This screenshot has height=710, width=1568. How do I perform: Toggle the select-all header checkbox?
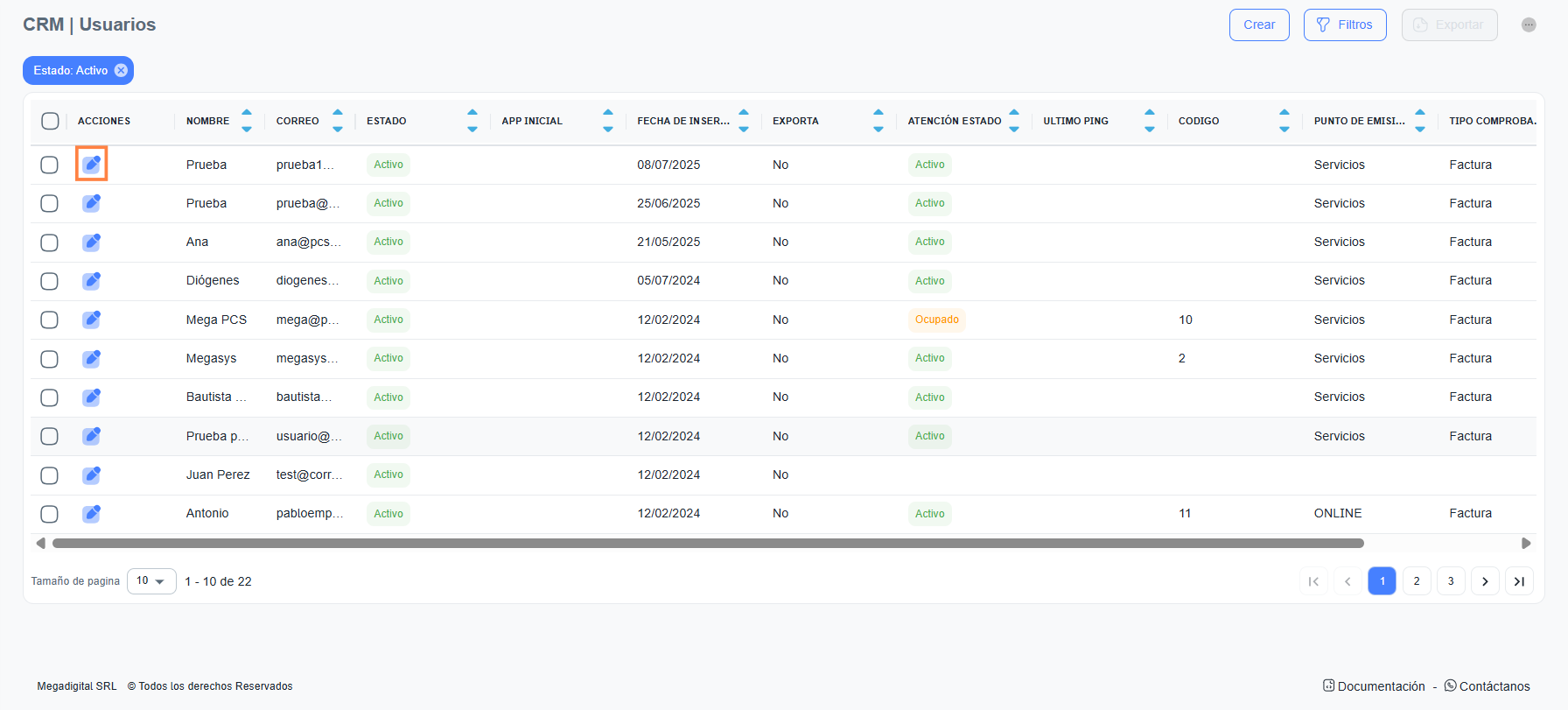coord(50,121)
